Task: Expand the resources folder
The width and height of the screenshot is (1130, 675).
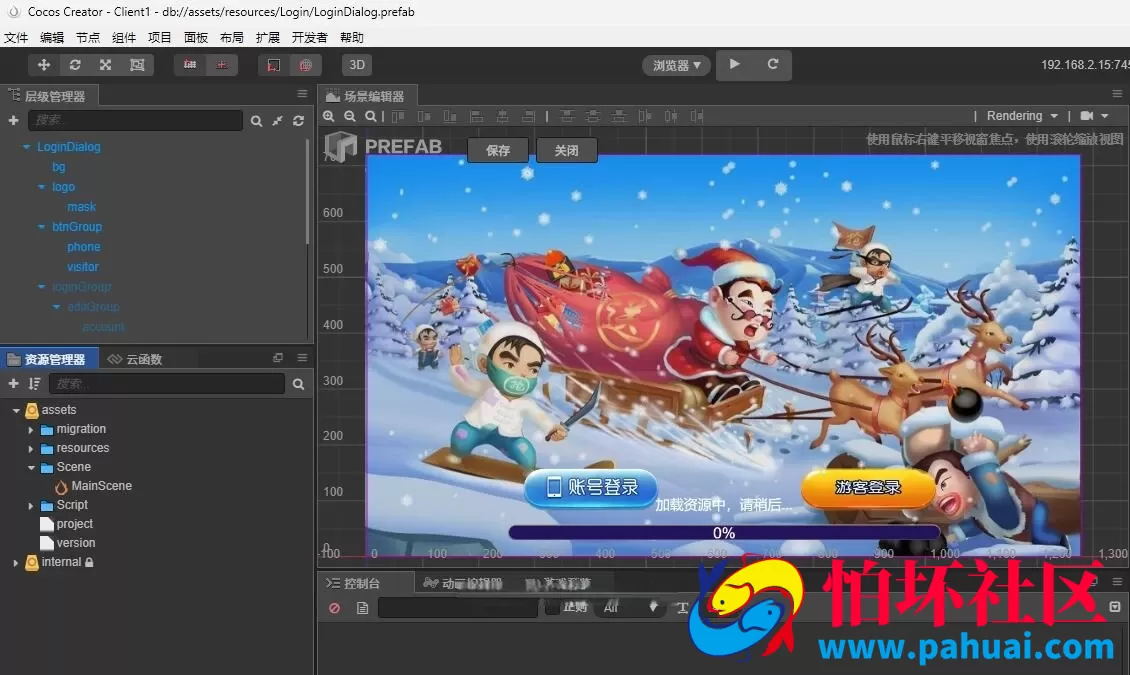Action: 30,449
